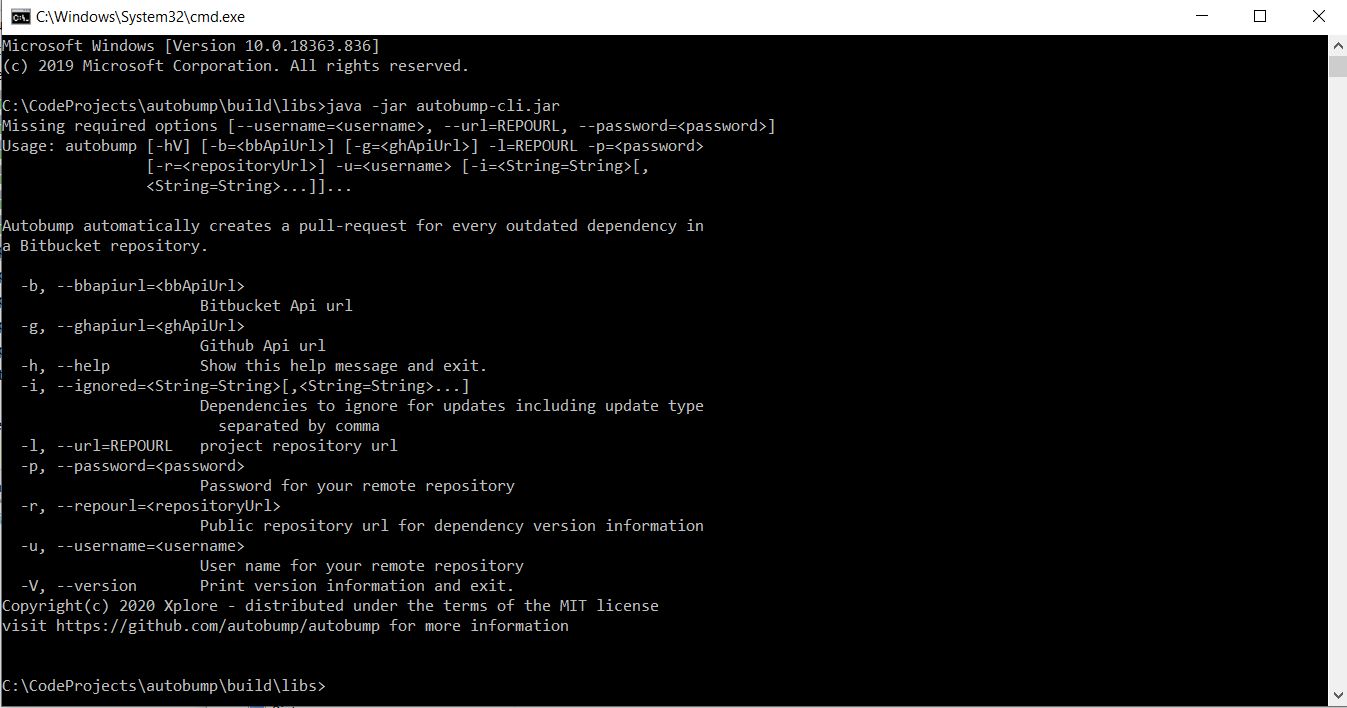Maximize the cmd.exe window
The width and height of the screenshot is (1347, 708).
tap(1260, 16)
